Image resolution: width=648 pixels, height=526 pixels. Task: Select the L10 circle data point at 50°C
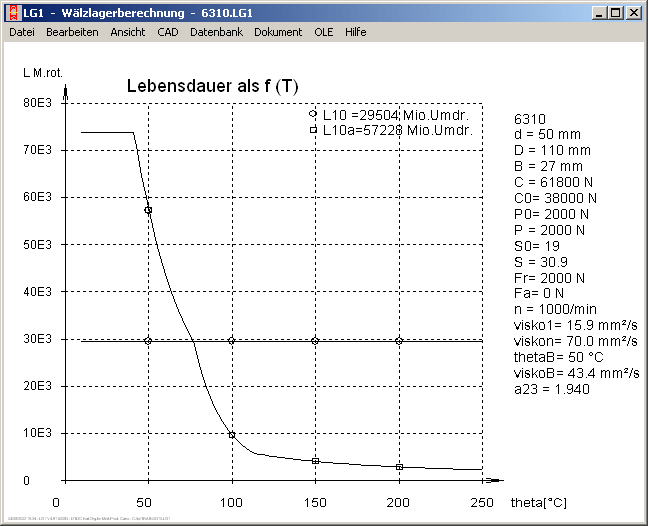pos(148,340)
